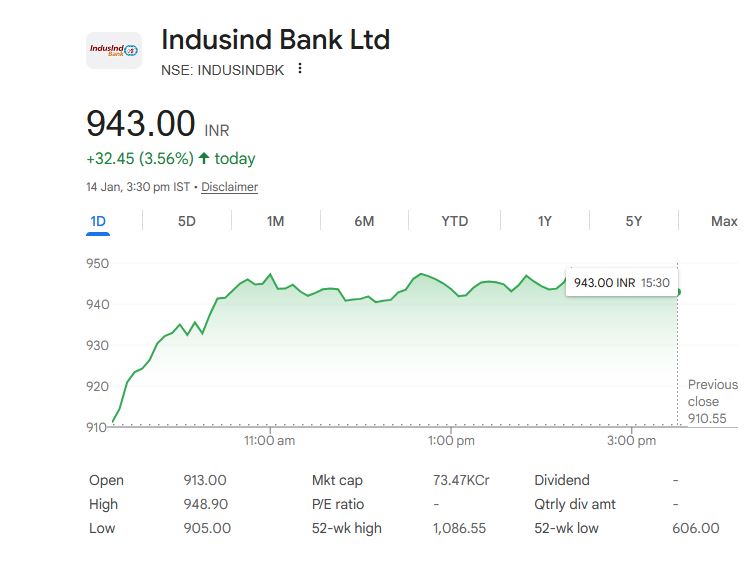Click the chart endpoint dot at 15:30
This screenshot has height=573, width=754.
[x=678, y=292]
